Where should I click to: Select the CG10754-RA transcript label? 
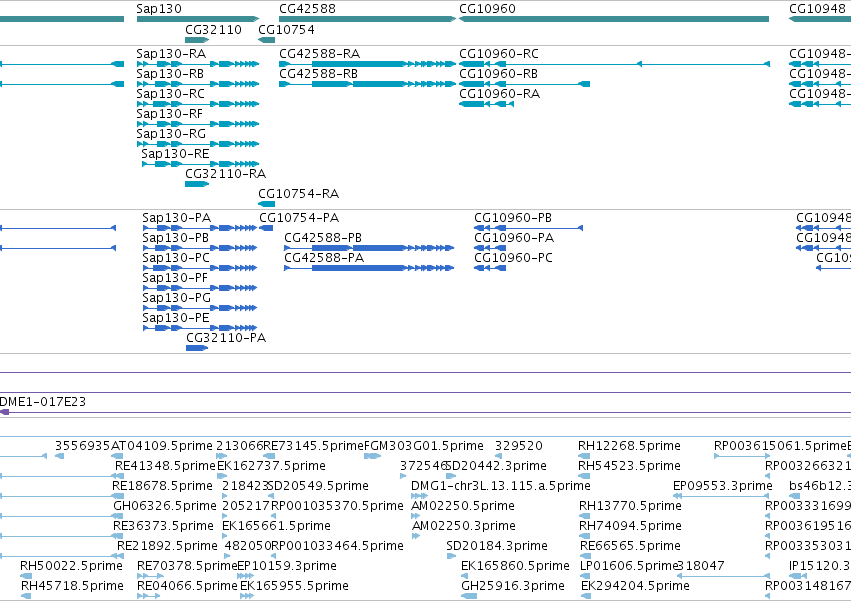coord(299,194)
